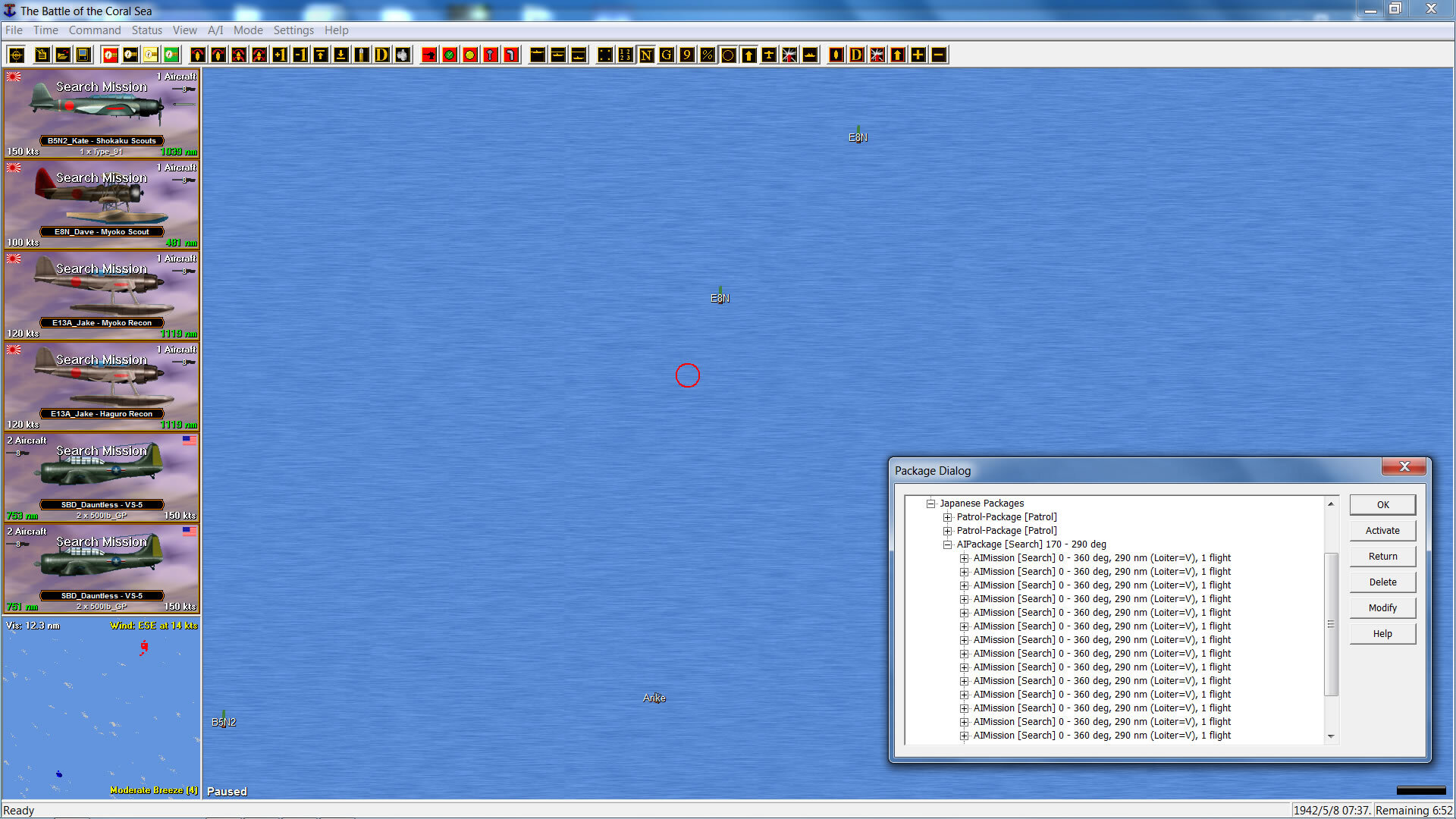1456x819 pixels.
Task: Click the zoom-out minus toolbar icon
Action: [x=939, y=55]
